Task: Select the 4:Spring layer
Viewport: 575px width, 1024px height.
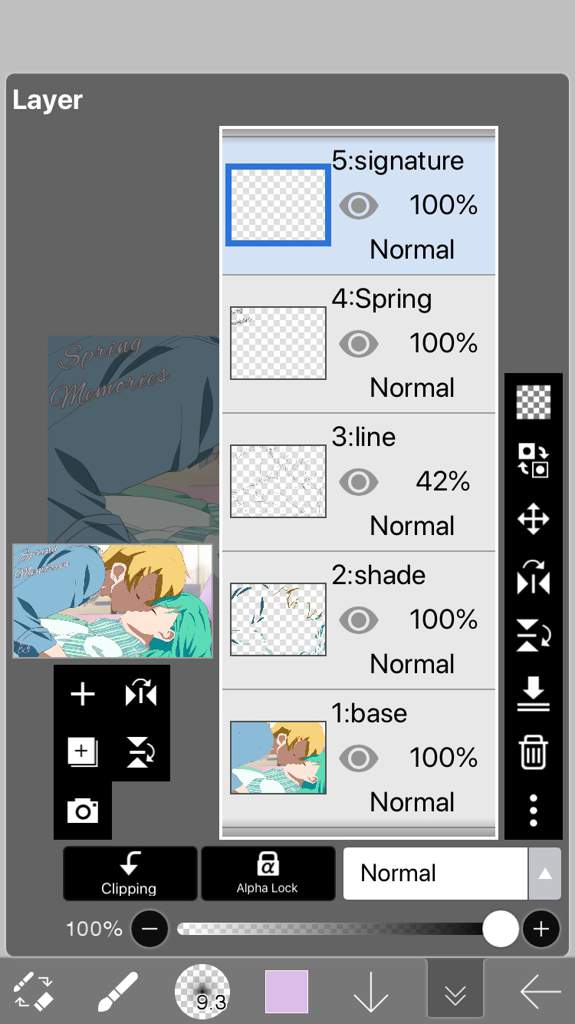Action: tap(359, 344)
